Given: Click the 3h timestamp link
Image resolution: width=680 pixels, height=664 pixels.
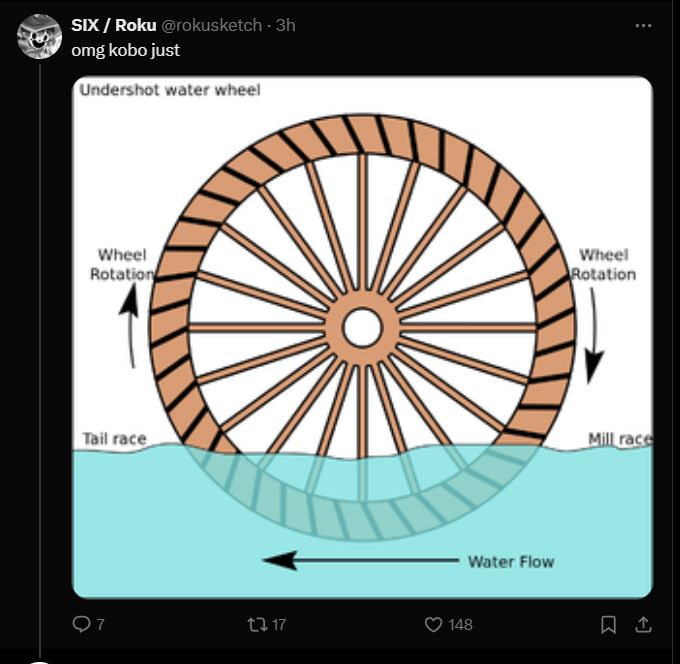Looking at the screenshot, I should 286,25.
